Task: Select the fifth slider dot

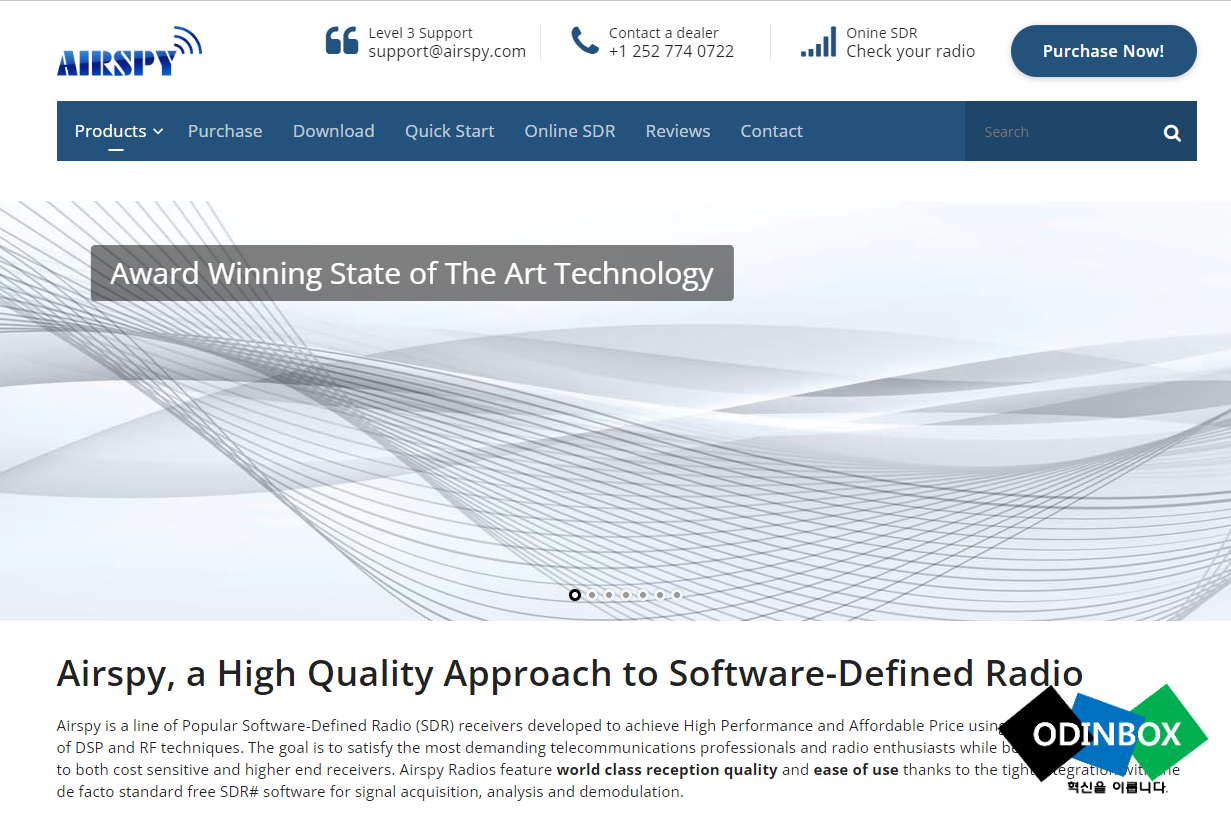Action: [x=643, y=595]
